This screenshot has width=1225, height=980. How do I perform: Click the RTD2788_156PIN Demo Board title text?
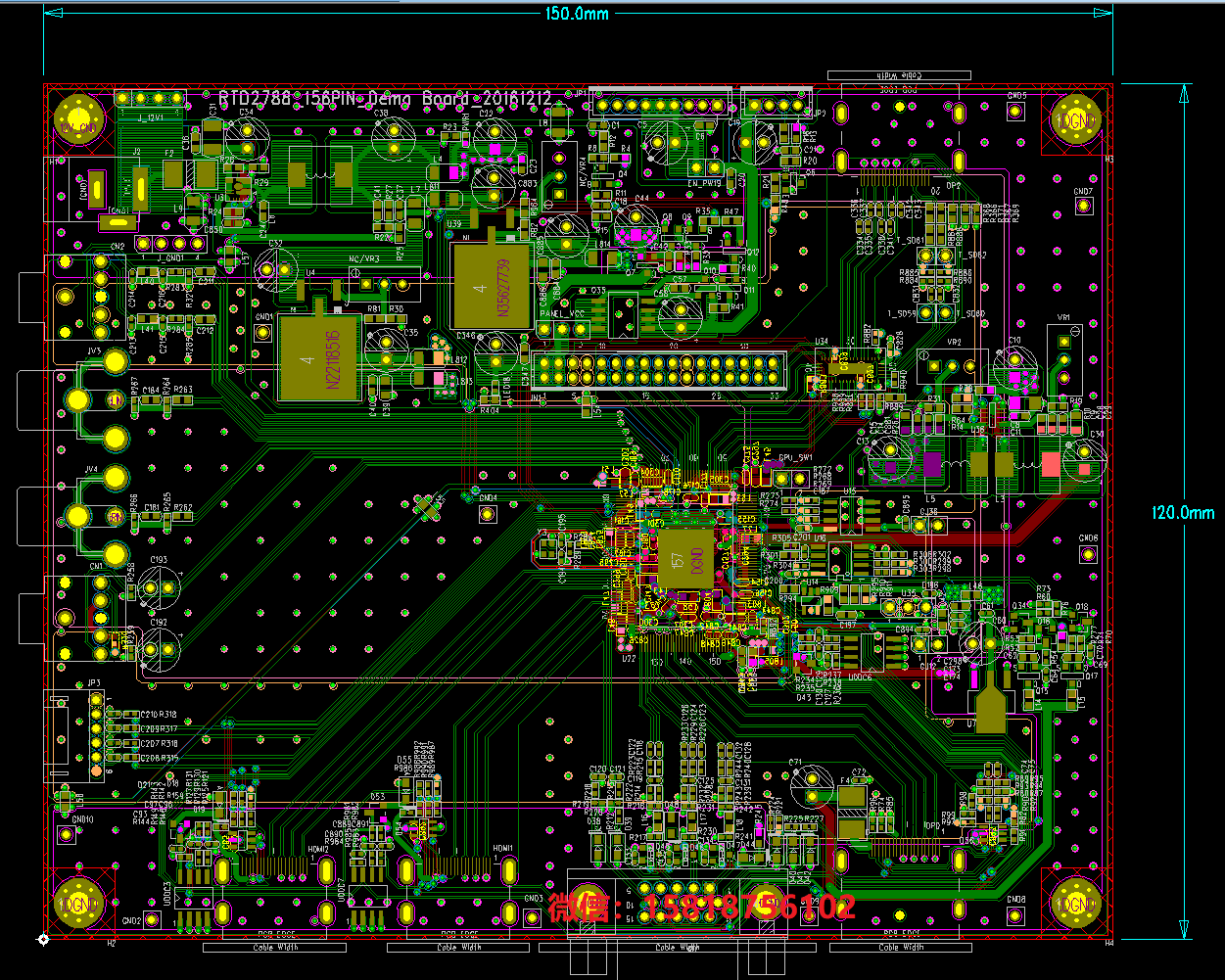[x=385, y=99]
